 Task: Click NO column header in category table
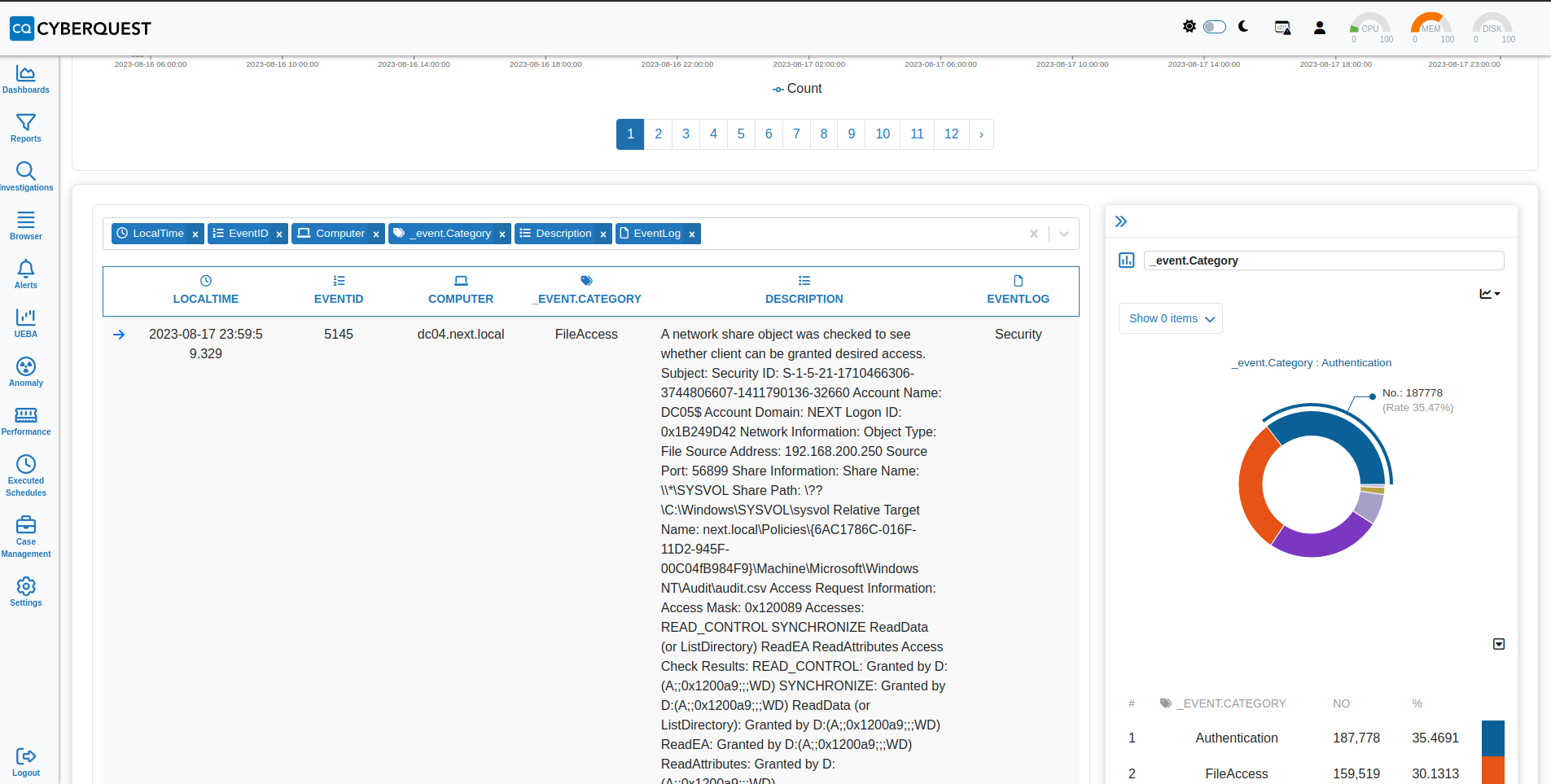(1342, 703)
